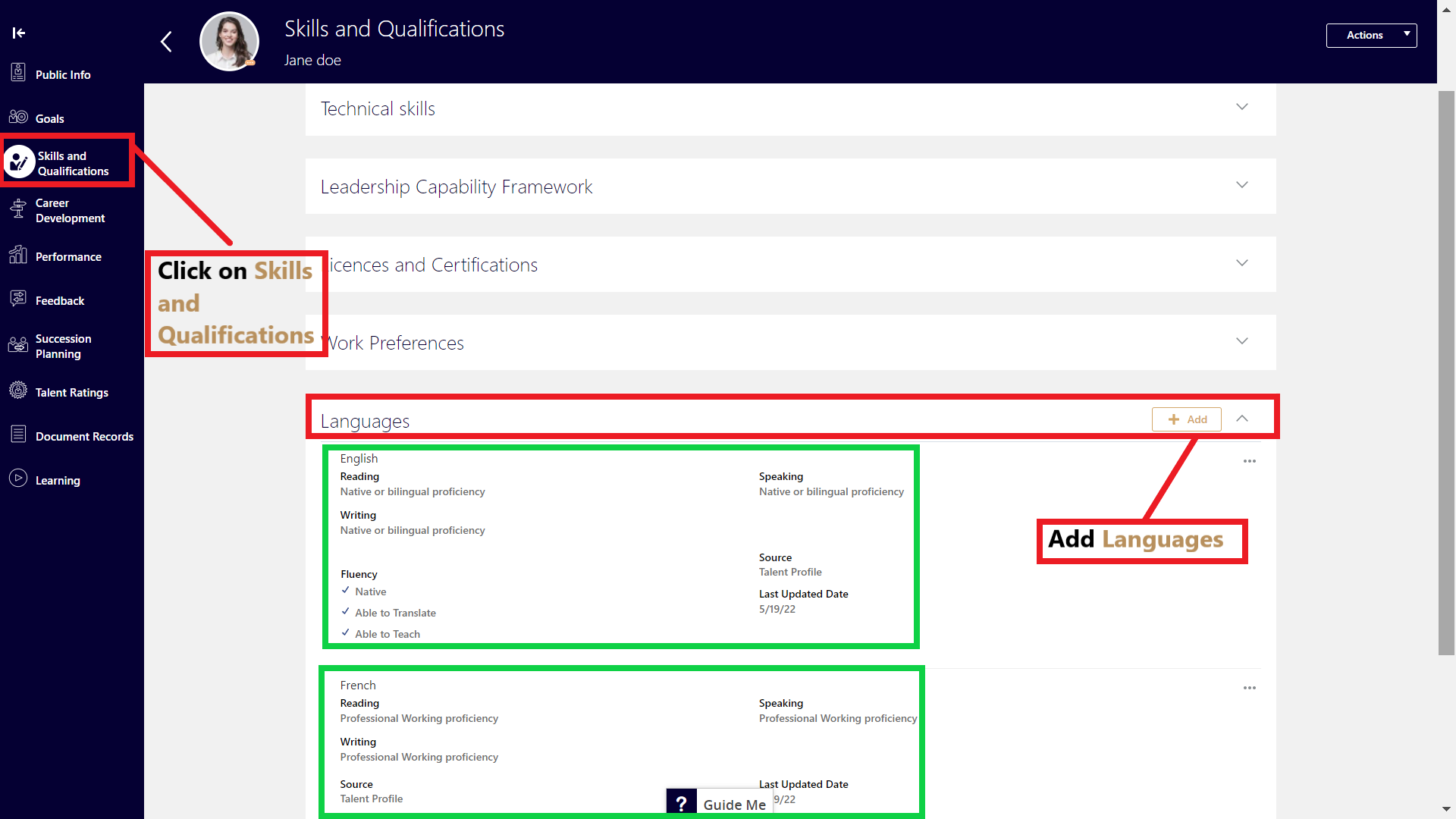The width and height of the screenshot is (1456, 819).
Task: Open the Actions dropdown
Action: point(1370,35)
